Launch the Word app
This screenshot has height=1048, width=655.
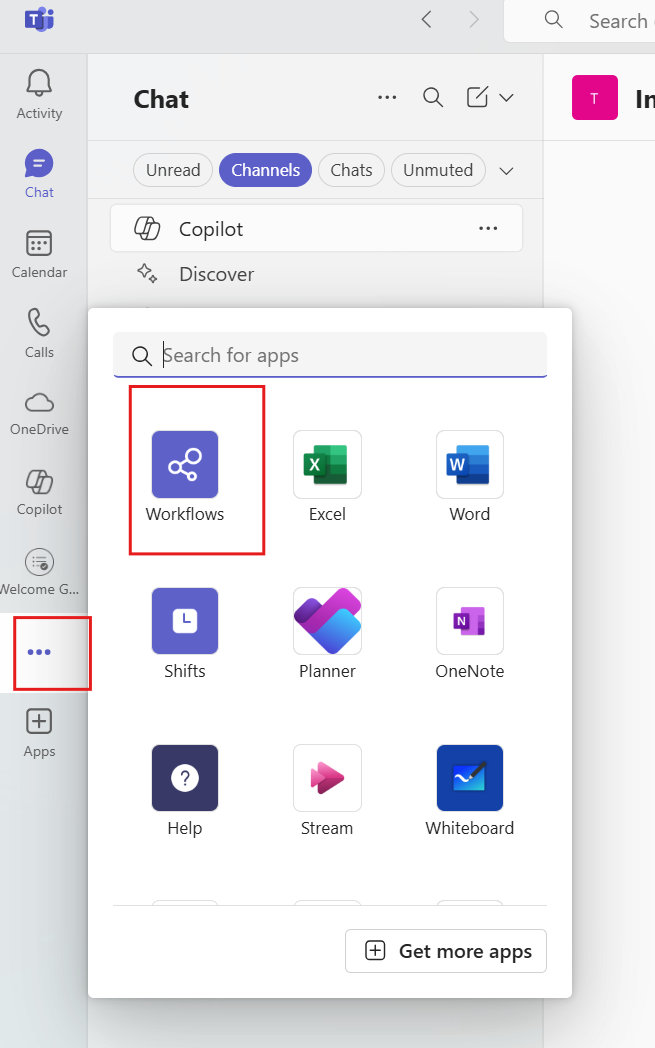[469, 476]
